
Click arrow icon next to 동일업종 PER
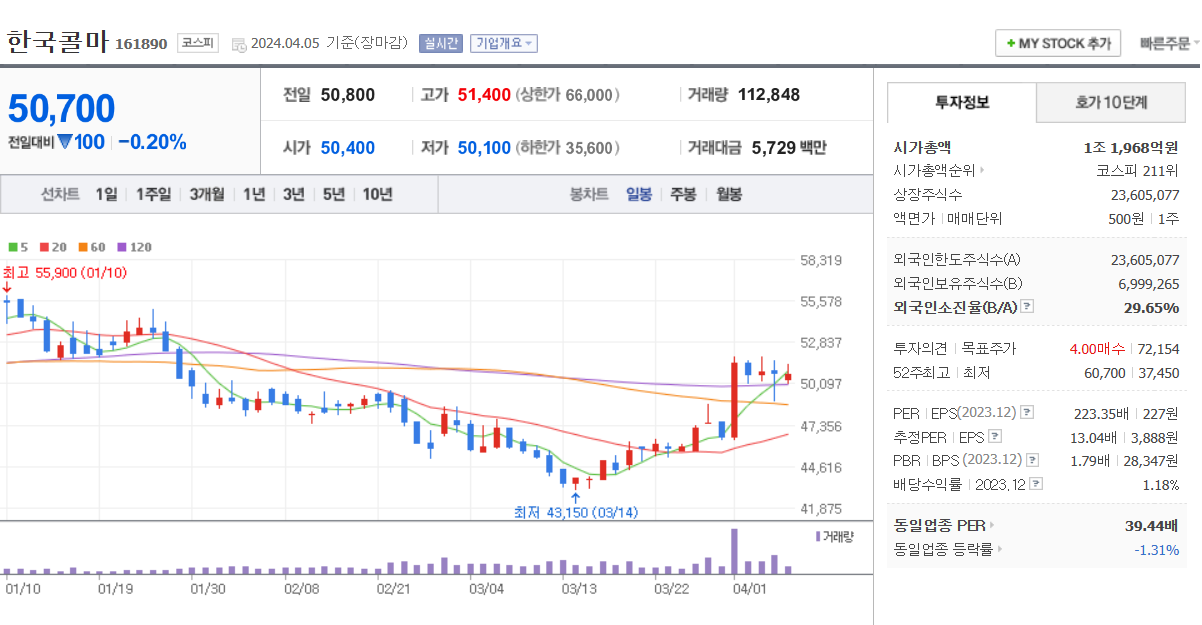tap(992, 526)
